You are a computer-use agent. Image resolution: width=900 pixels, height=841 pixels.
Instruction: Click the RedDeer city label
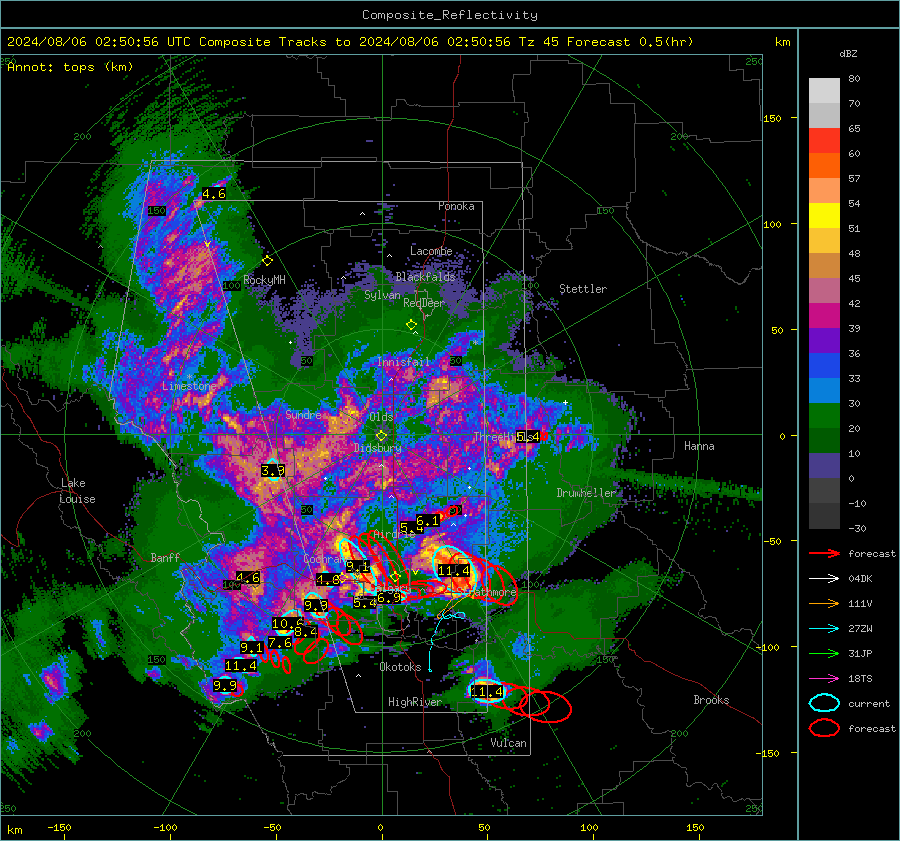[x=424, y=303]
